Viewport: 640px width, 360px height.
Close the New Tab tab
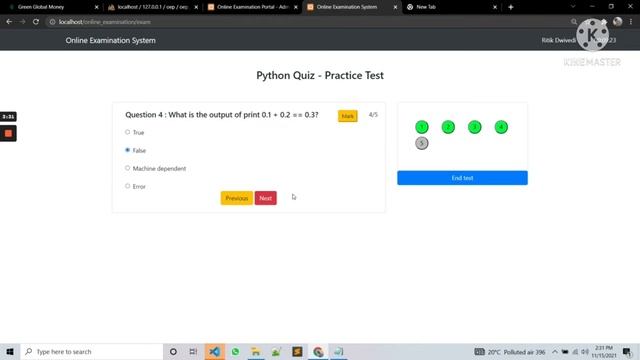pyautogui.click(x=495, y=7)
